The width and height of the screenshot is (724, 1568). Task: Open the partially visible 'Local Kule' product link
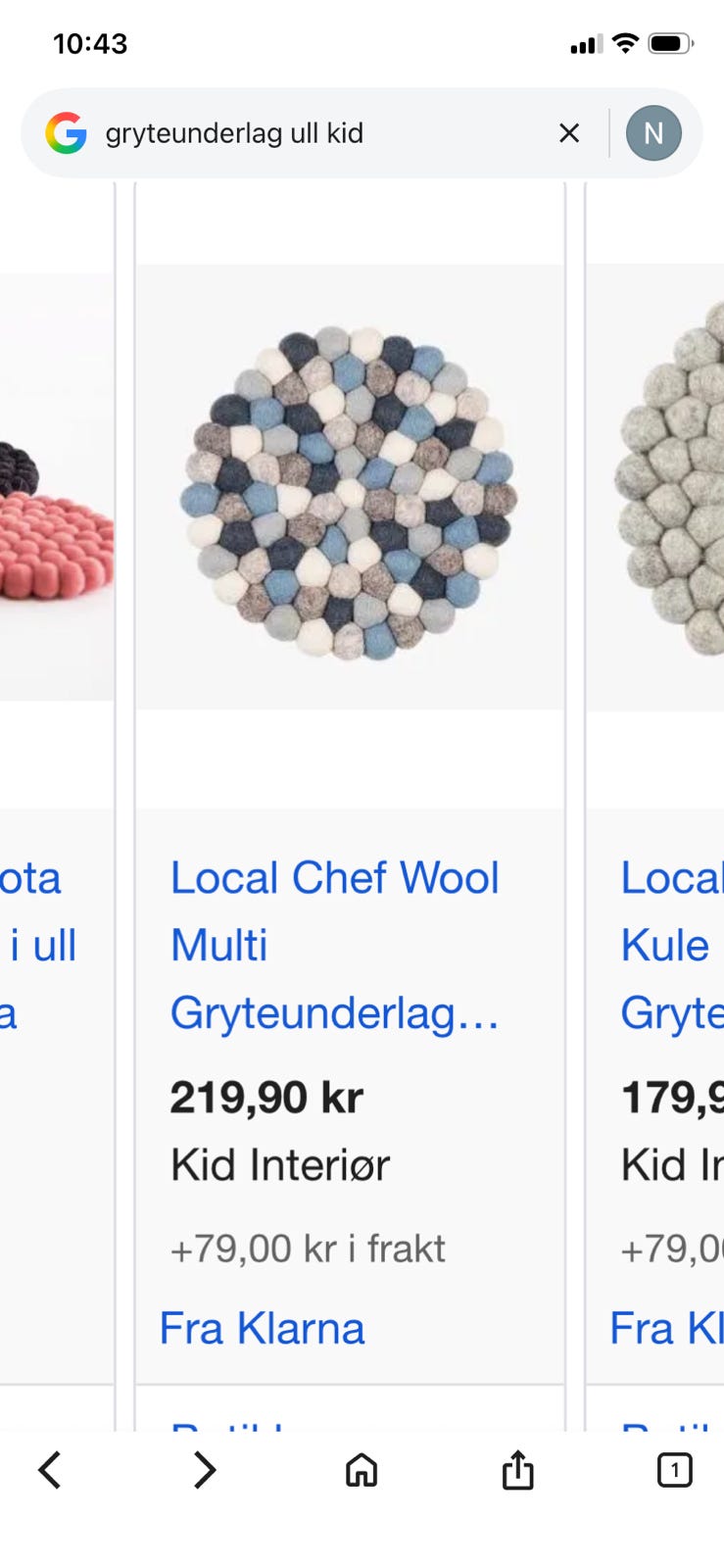(x=671, y=946)
